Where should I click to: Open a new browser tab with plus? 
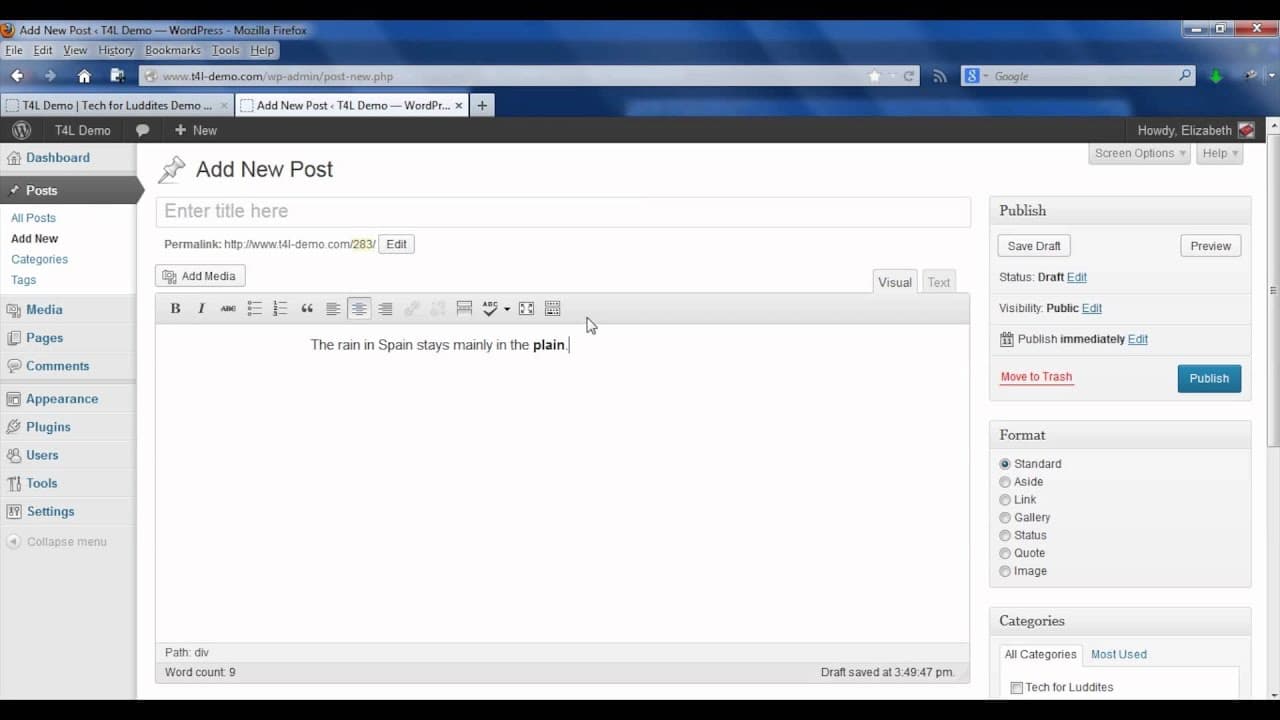click(482, 105)
